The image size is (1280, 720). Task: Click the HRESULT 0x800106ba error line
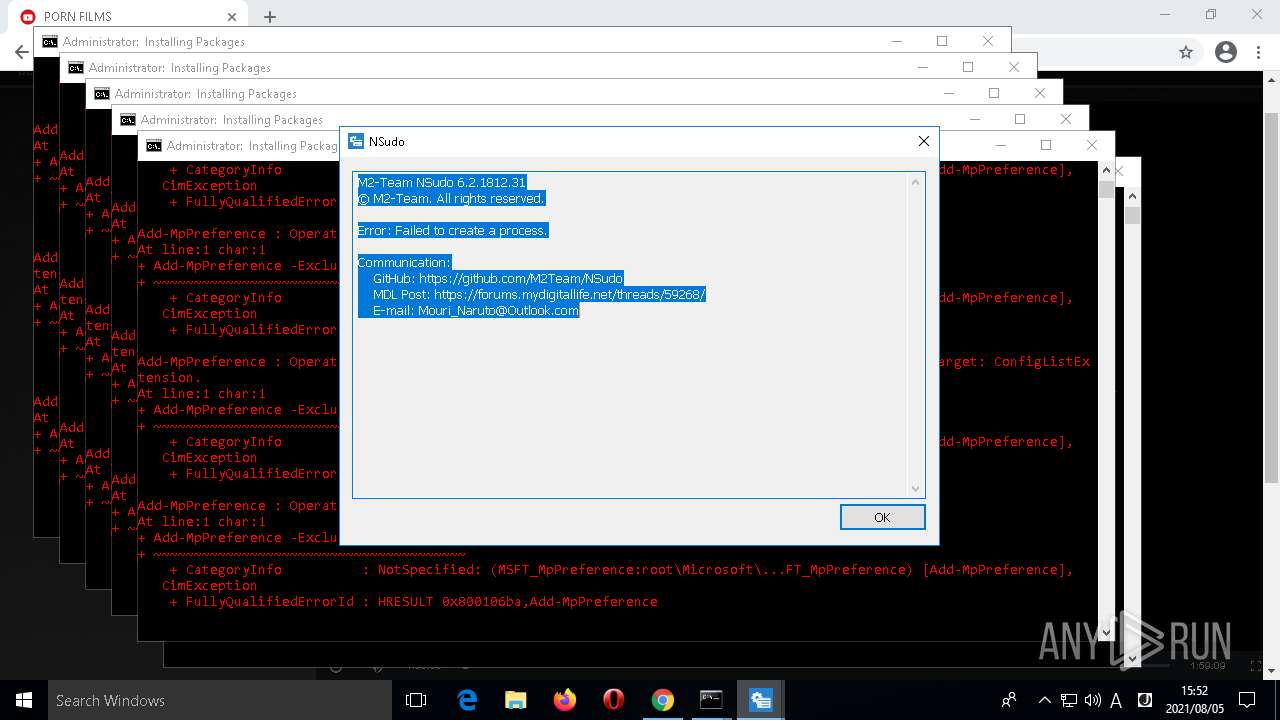pyautogui.click(x=414, y=602)
